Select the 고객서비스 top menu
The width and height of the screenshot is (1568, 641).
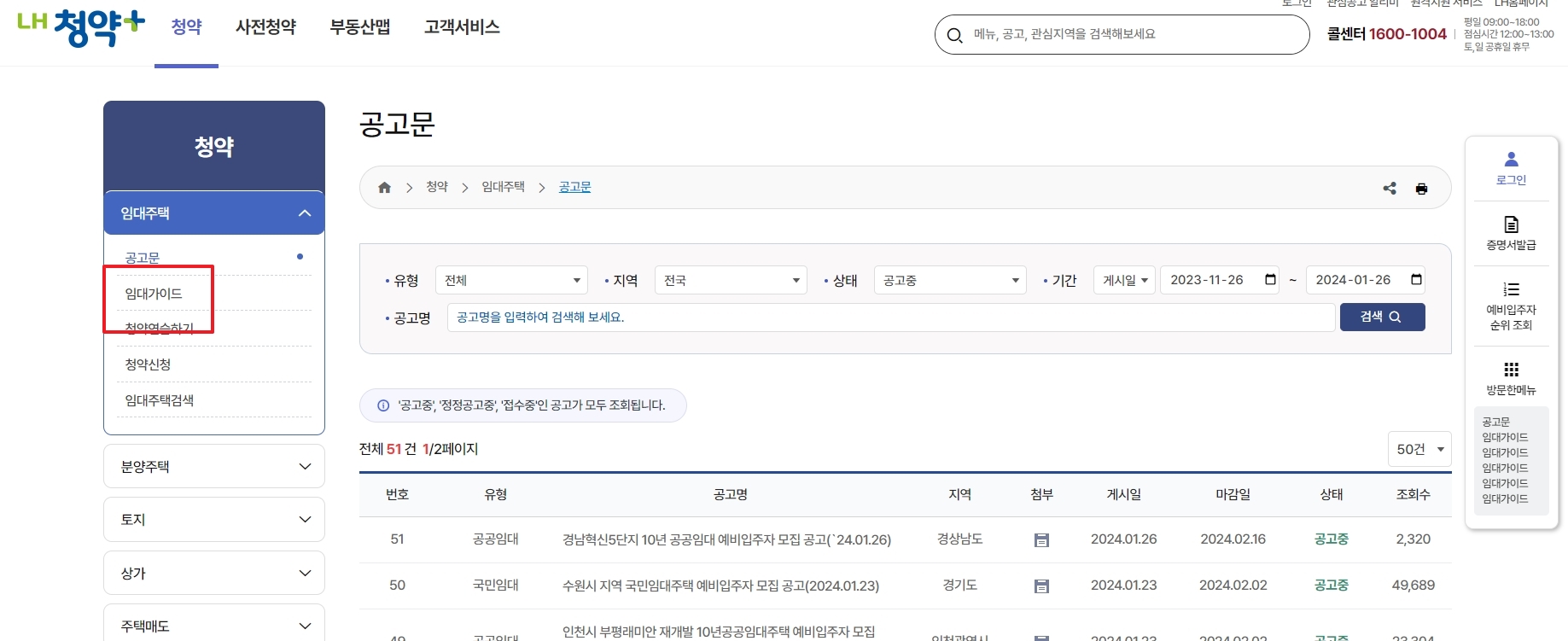tap(462, 27)
